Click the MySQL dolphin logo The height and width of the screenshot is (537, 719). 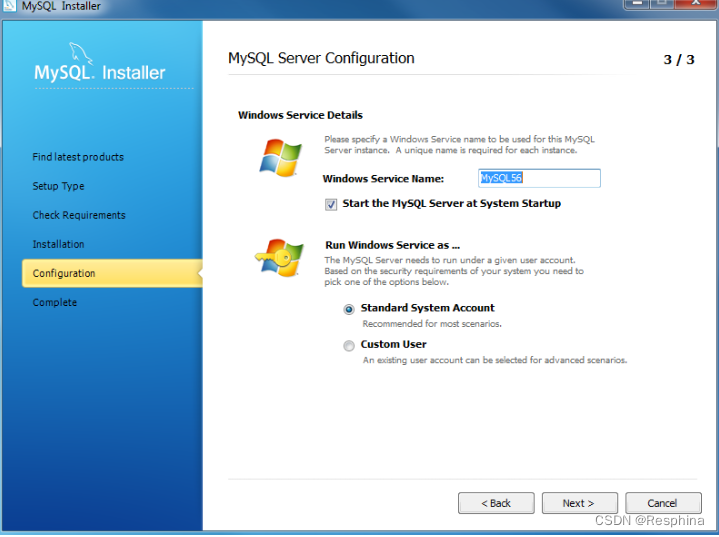click(81, 54)
